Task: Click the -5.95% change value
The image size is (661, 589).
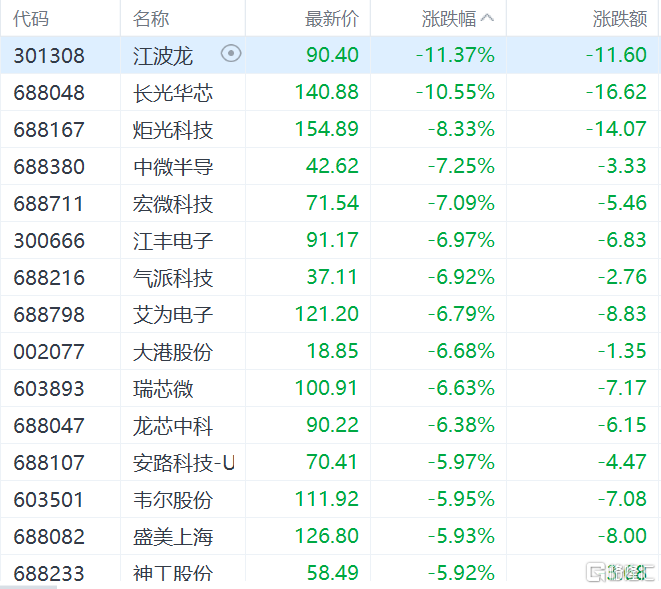Action: (461, 499)
